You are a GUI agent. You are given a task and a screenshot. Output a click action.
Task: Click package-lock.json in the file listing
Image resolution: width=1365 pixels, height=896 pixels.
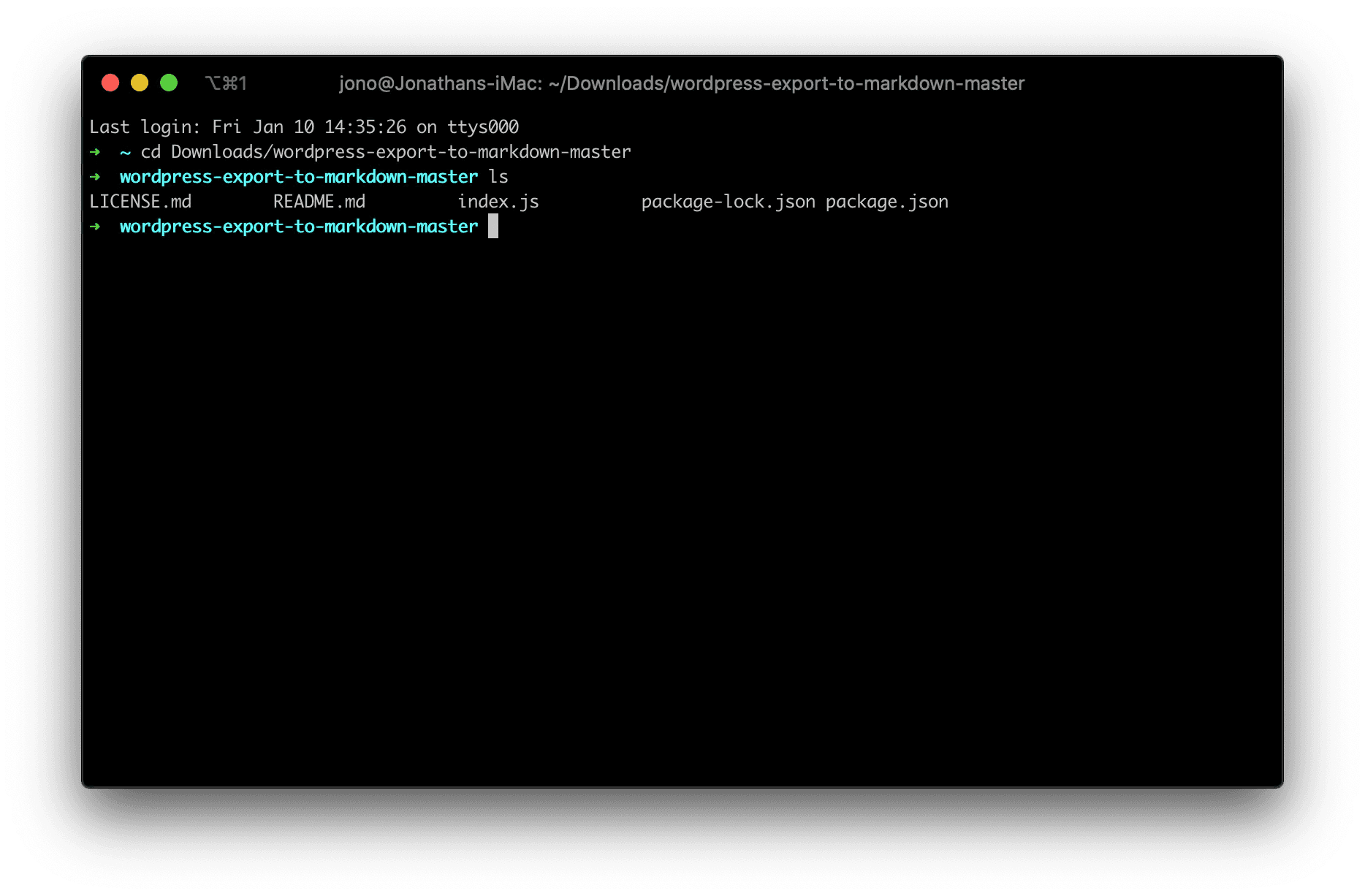[x=729, y=202]
